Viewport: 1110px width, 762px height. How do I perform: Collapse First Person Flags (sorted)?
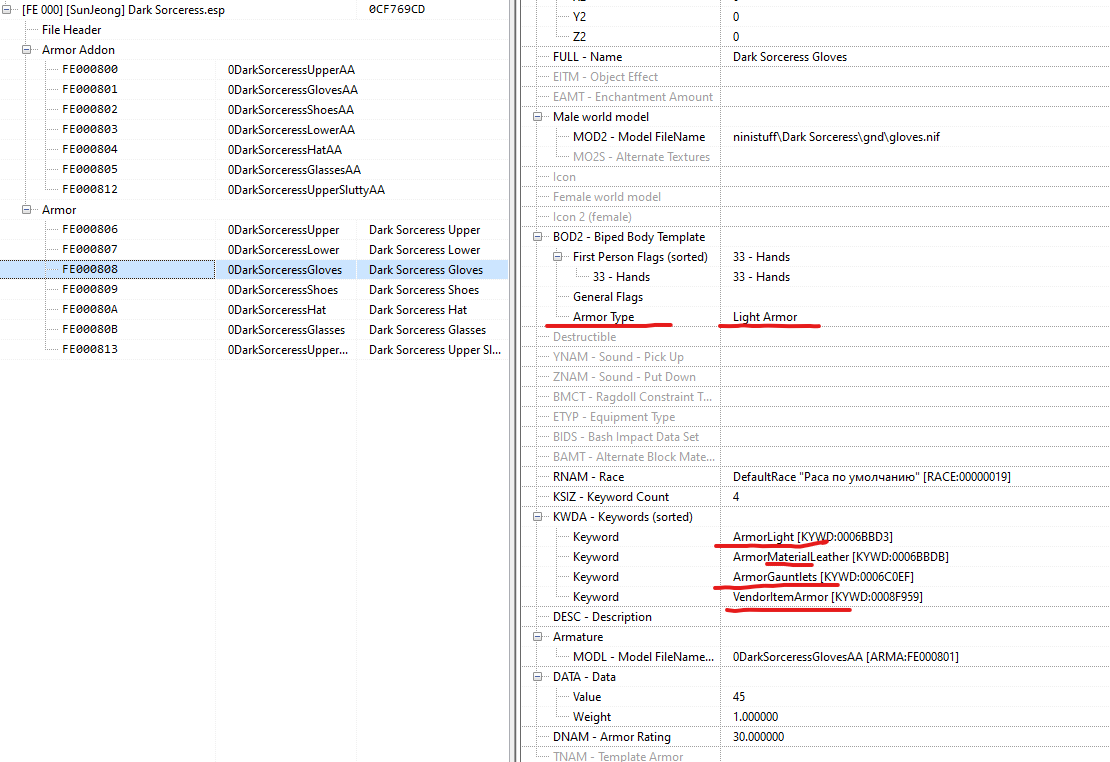point(557,256)
